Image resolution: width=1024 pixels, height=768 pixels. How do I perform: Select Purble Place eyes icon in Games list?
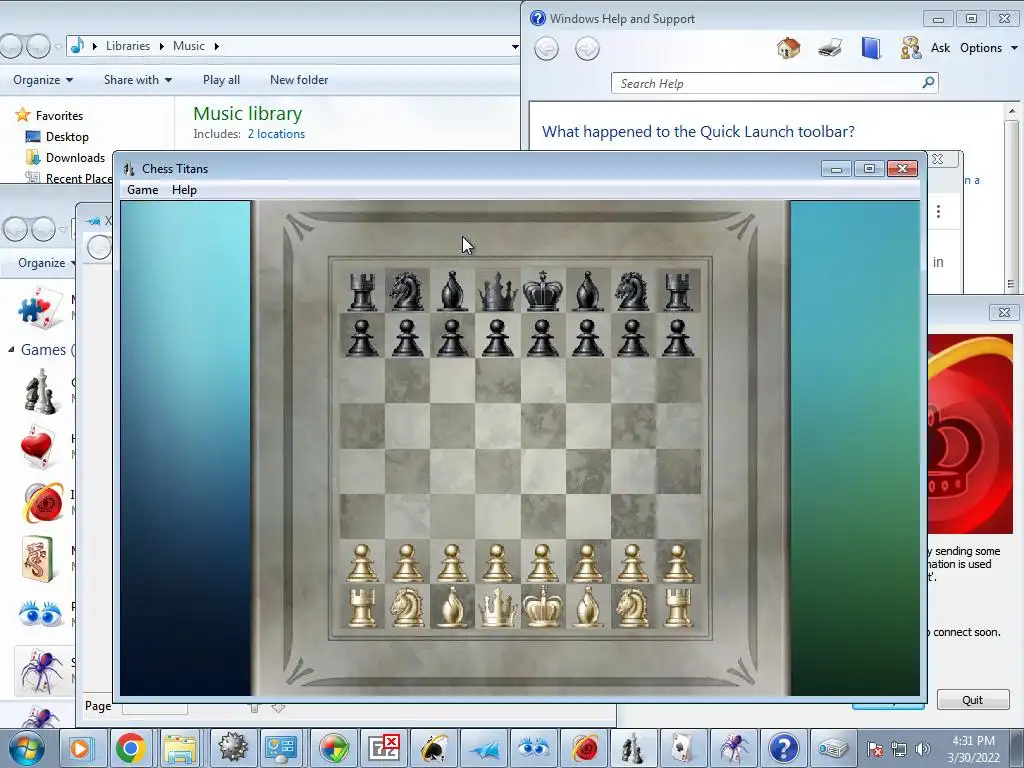[40, 614]
